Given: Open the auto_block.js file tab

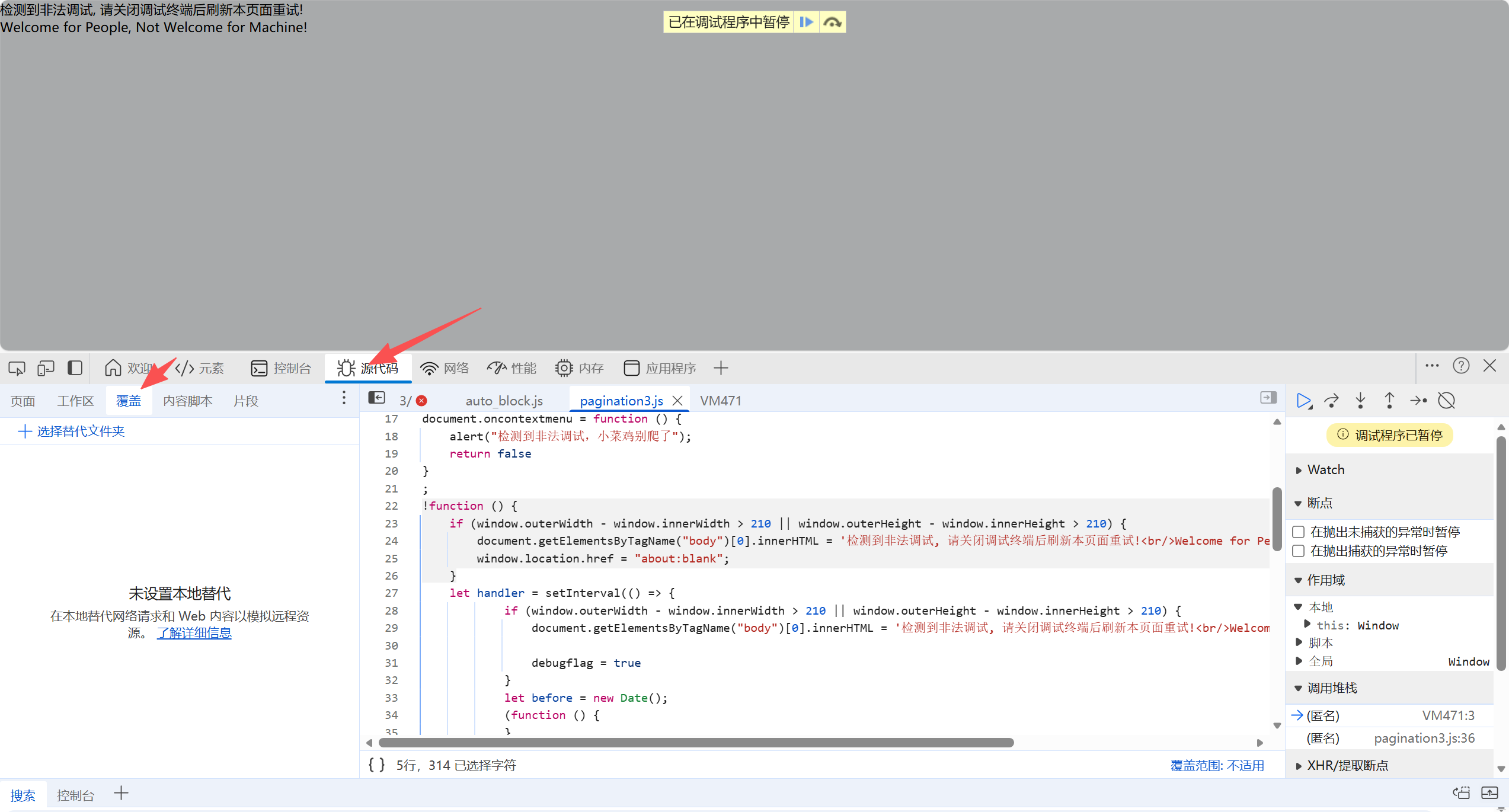Looking at the screenshot, I should pyautogui.click(x=504, y=401).
